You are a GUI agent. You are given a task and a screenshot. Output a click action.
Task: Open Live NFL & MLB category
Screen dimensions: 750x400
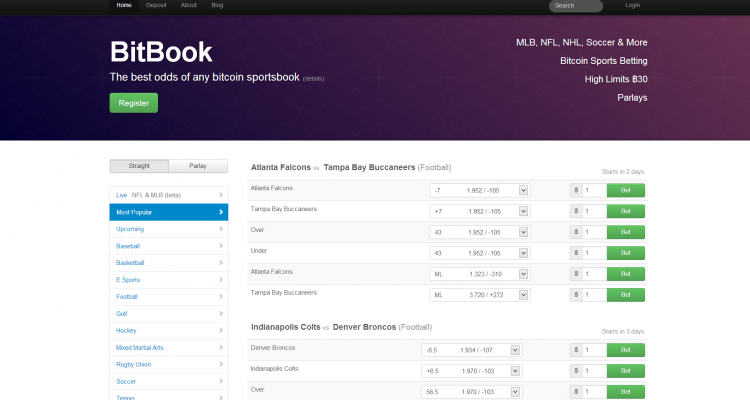tap(169, 195)
